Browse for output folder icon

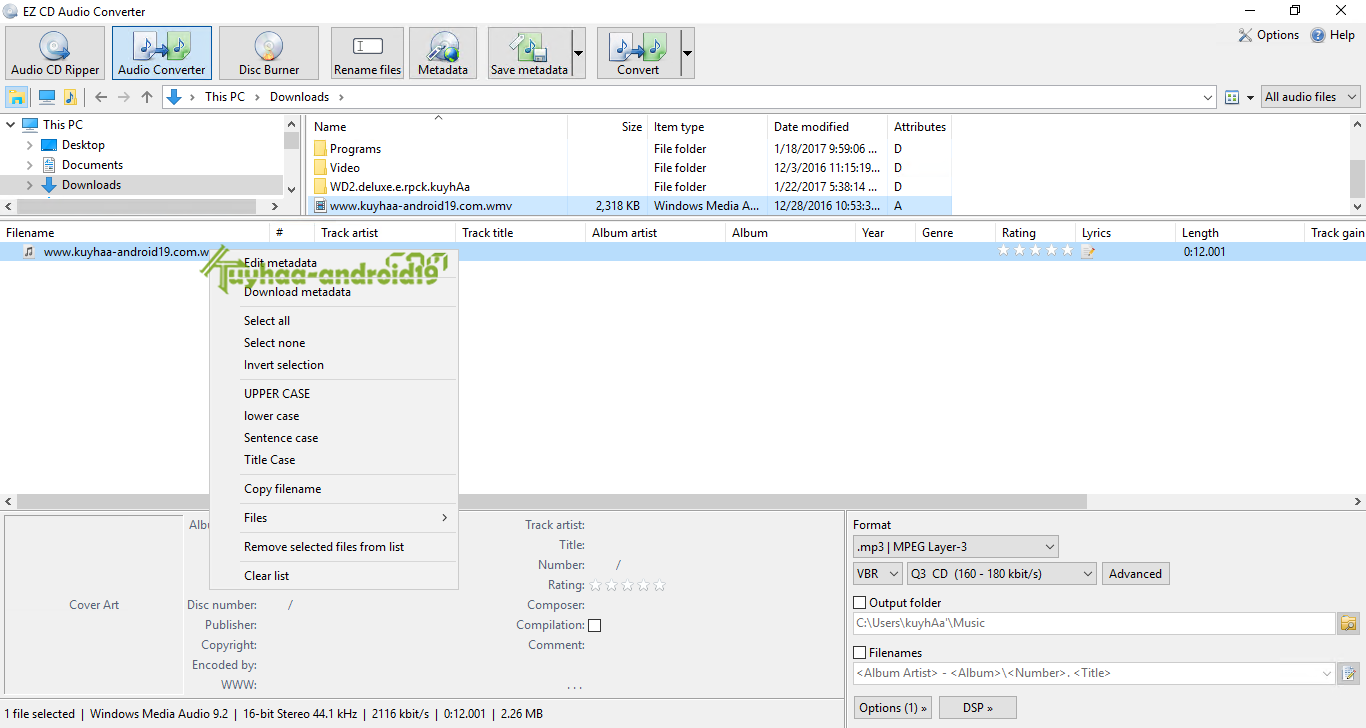pyautogui.click(x=1349, y=623)
